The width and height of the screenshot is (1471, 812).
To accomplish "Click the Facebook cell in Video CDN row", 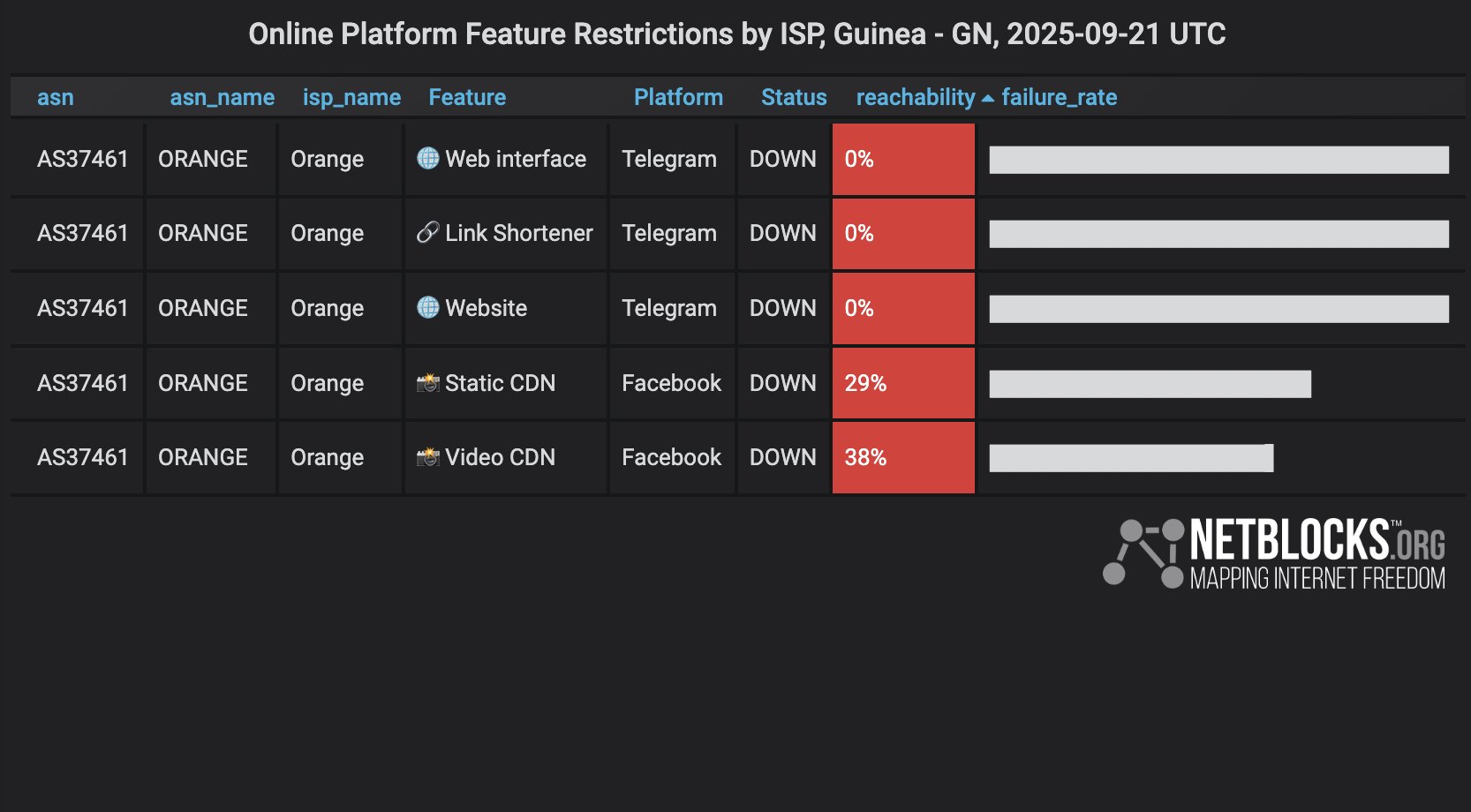I will coord(671,457).
